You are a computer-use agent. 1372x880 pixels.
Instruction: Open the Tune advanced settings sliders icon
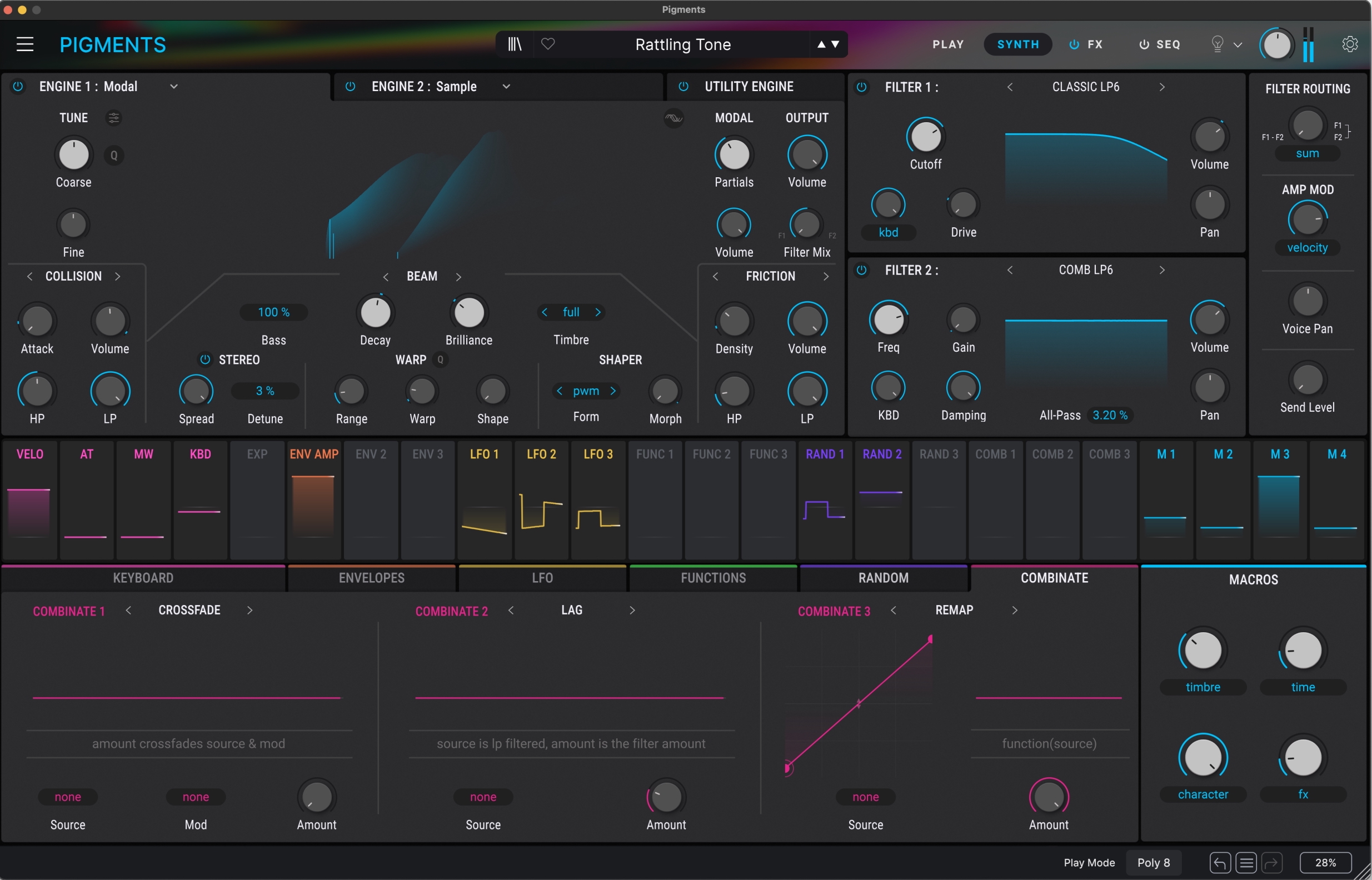click(x=114, y=118)
